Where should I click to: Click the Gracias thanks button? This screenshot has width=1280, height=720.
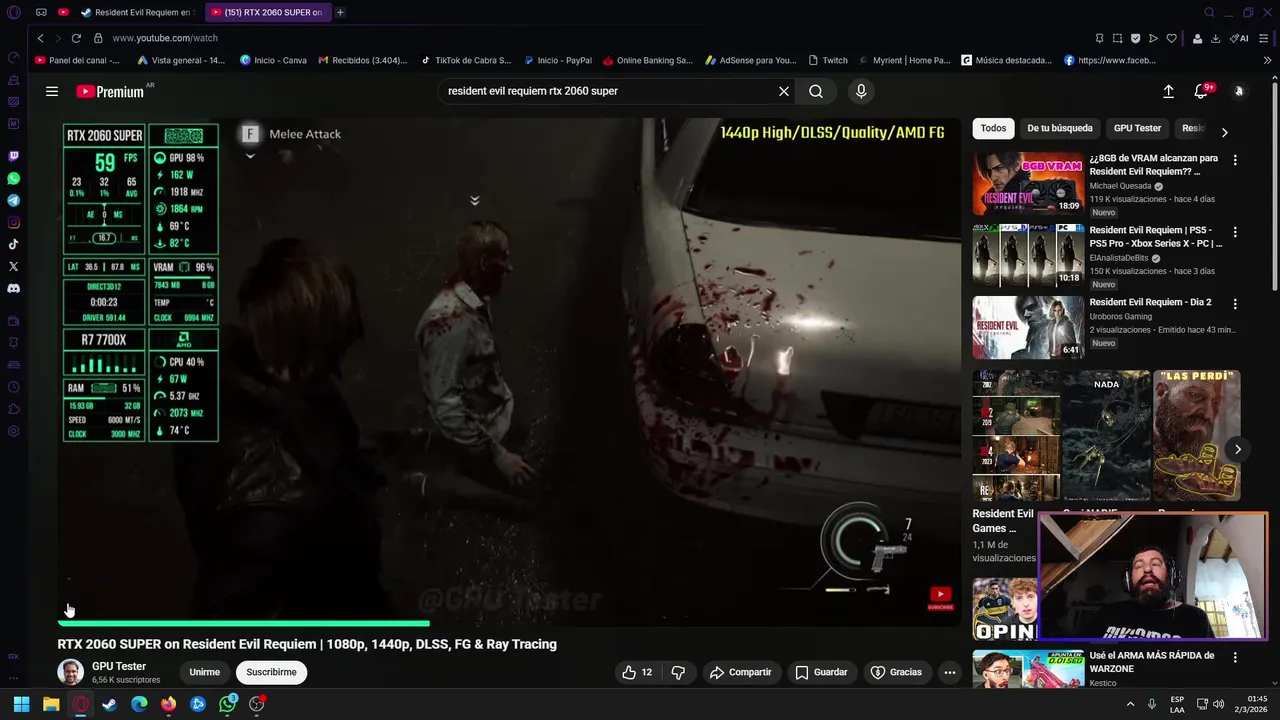tap(897, 672)
